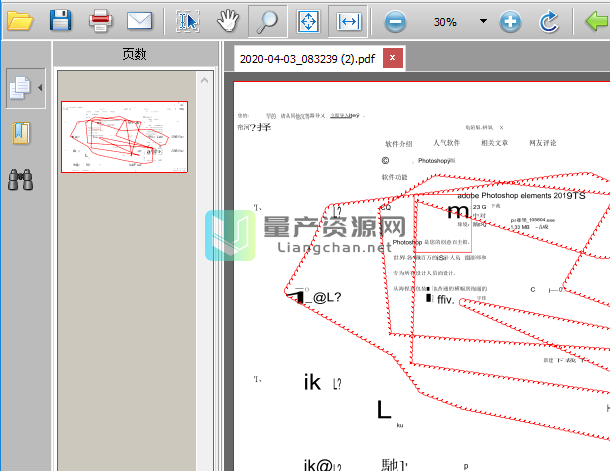Select the page 1 thumbnail
The width and height of the screenshot is (610, 471).
[124, 137]
